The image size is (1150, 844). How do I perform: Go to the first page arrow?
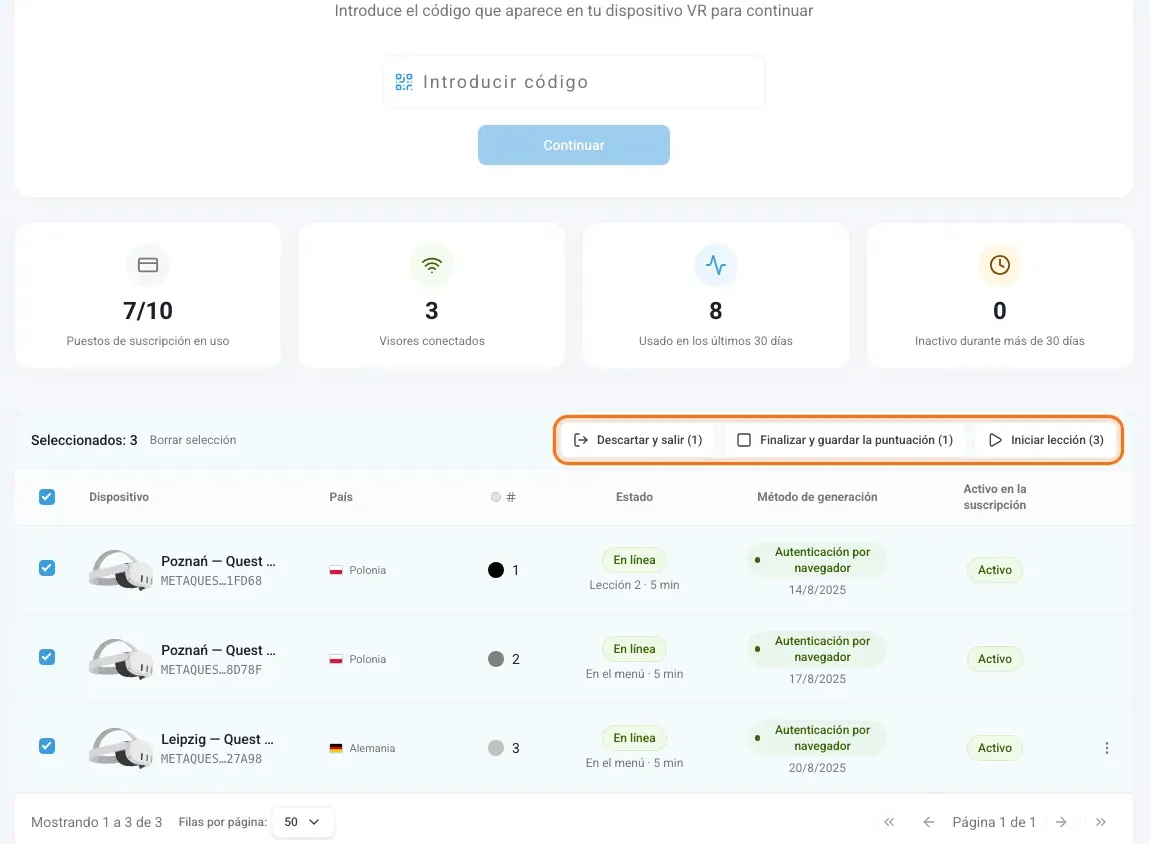[x=889, y=822]
